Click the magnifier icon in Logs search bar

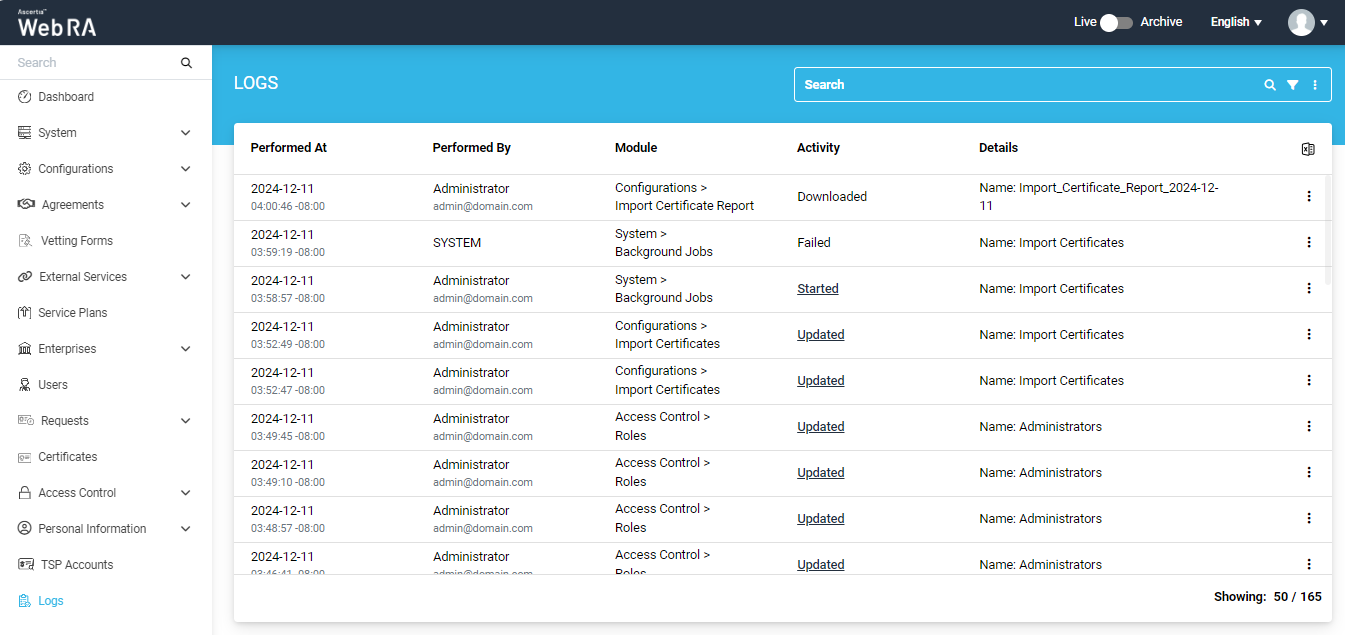1270,85
